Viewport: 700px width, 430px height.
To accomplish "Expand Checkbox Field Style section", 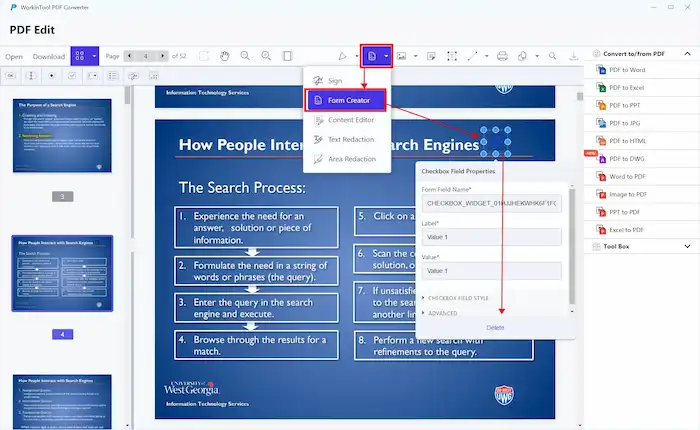I will 455,298.
